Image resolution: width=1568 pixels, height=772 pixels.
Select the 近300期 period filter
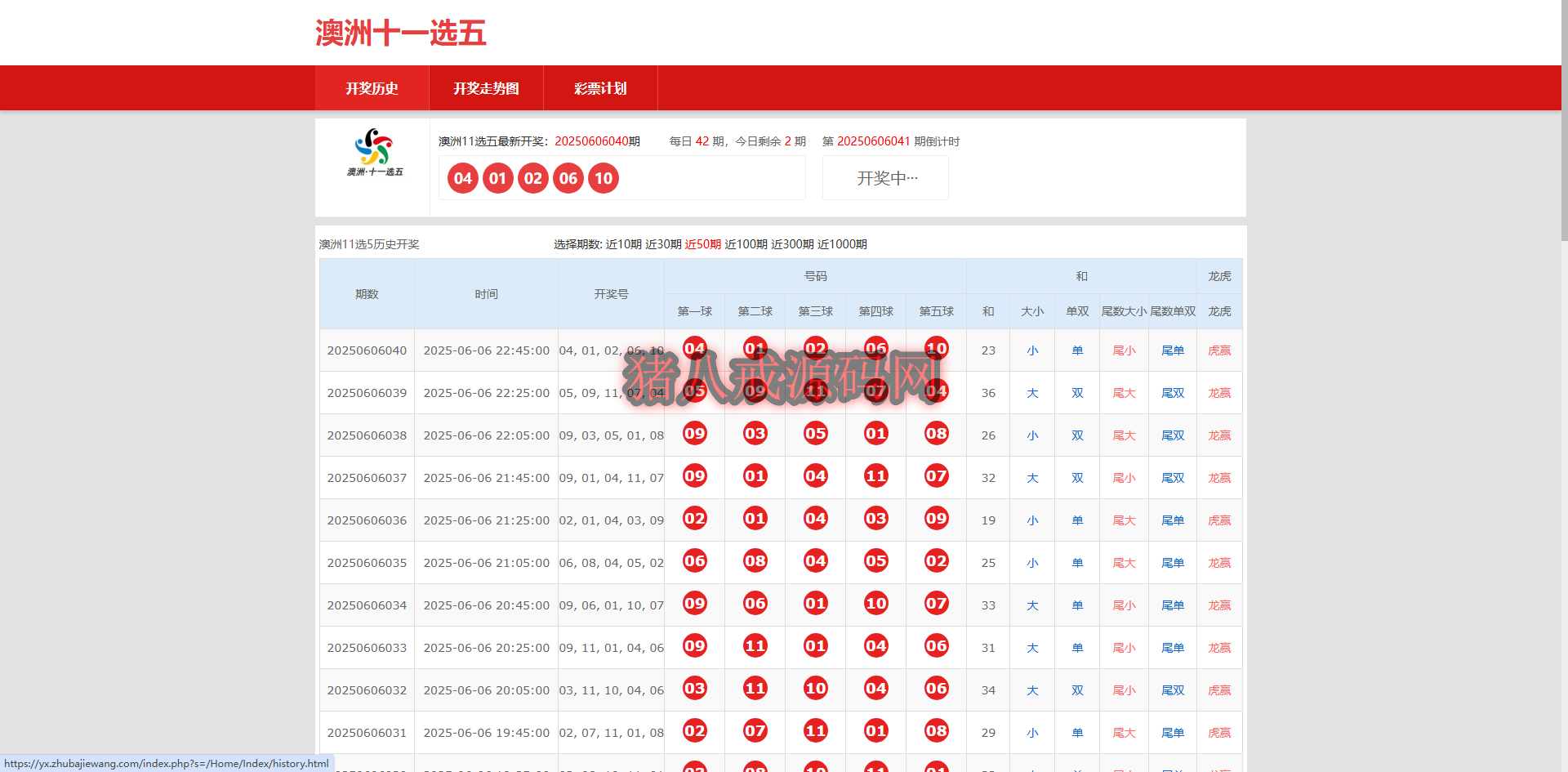[792, 244]
